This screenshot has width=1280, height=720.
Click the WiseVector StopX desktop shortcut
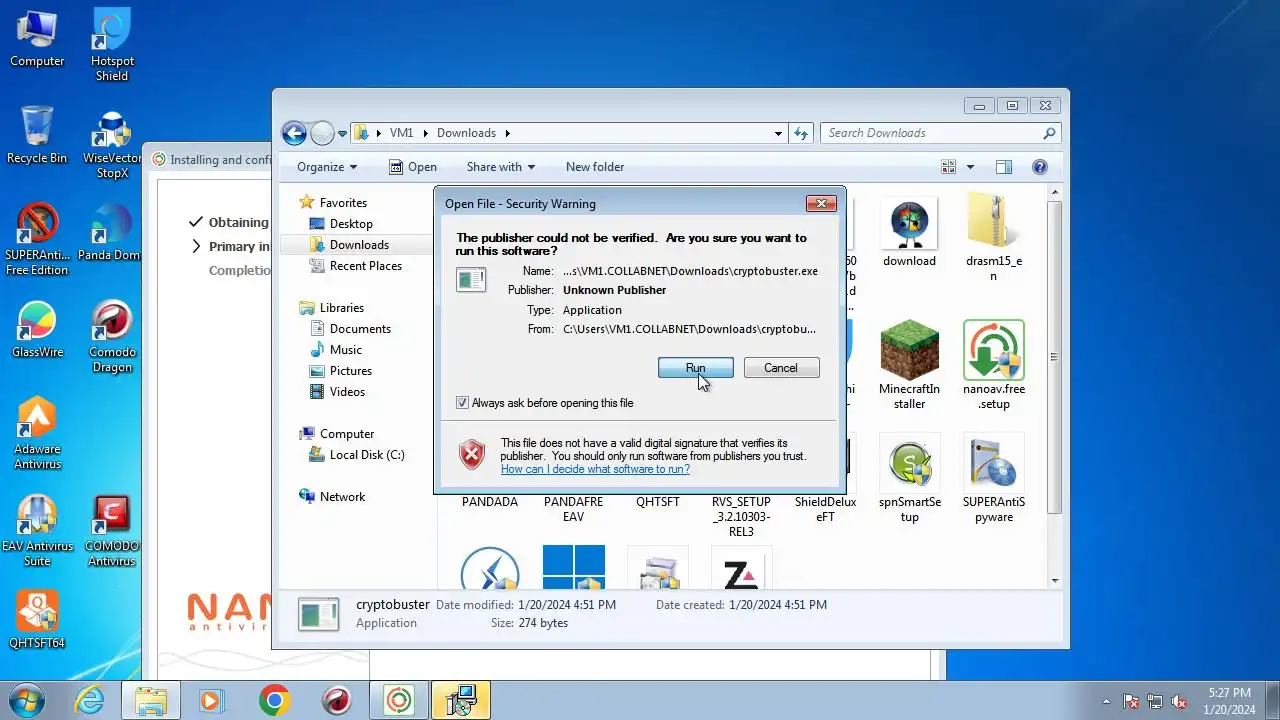click(x=112, y=143)
